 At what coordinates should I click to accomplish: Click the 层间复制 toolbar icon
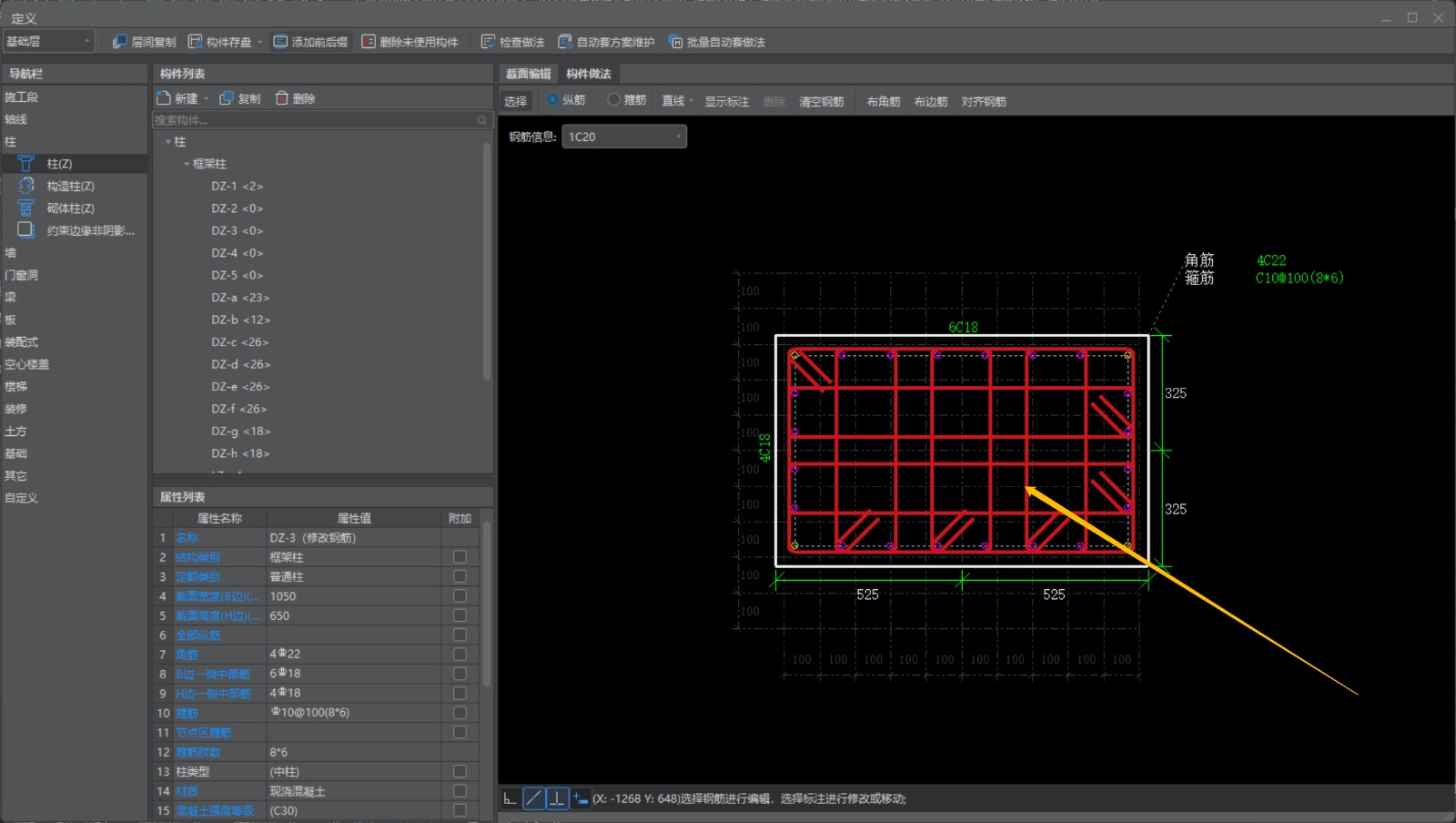(119, 42)
